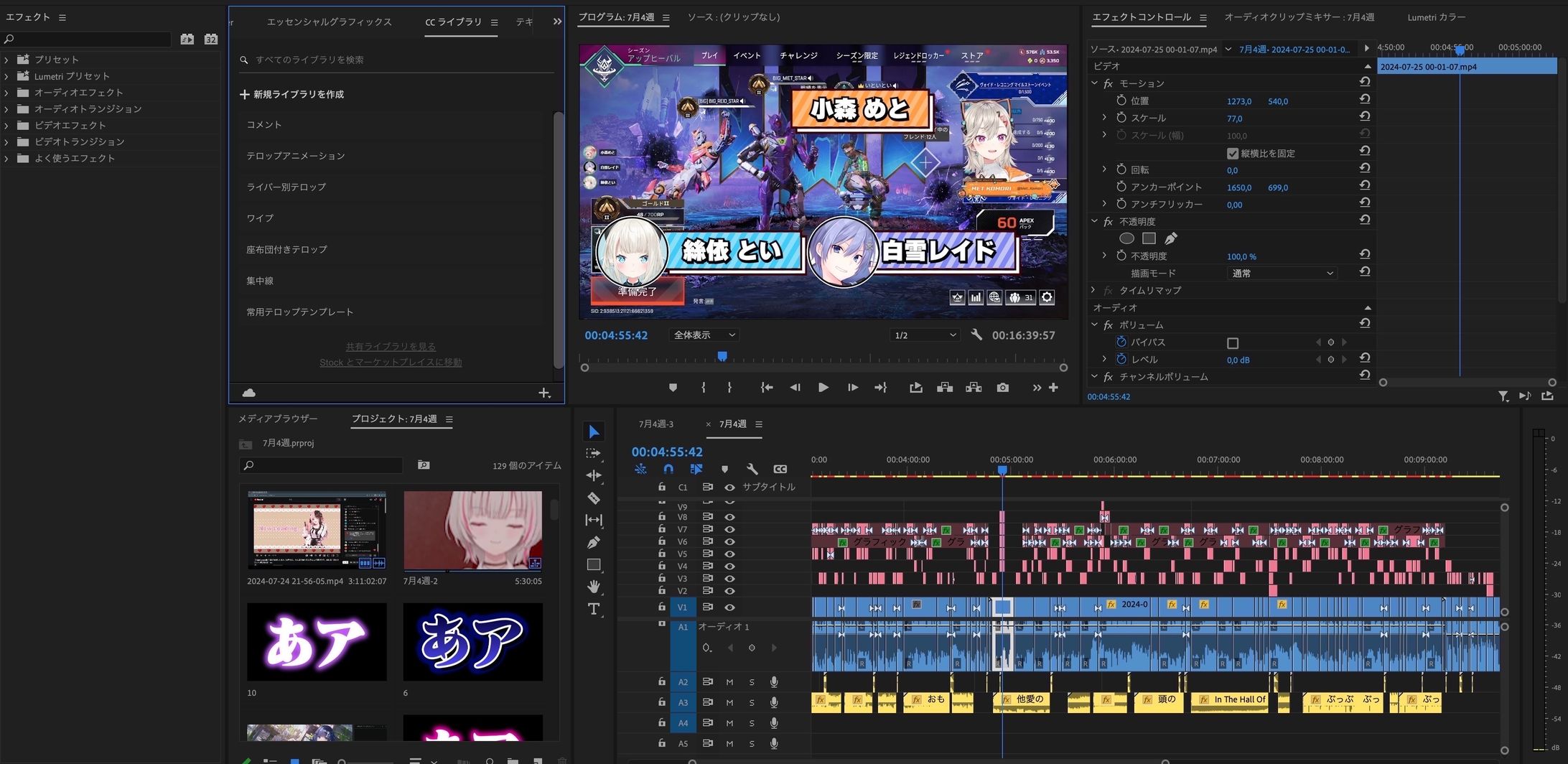Step forward one frame in Program monitor

tap(852, 388)
